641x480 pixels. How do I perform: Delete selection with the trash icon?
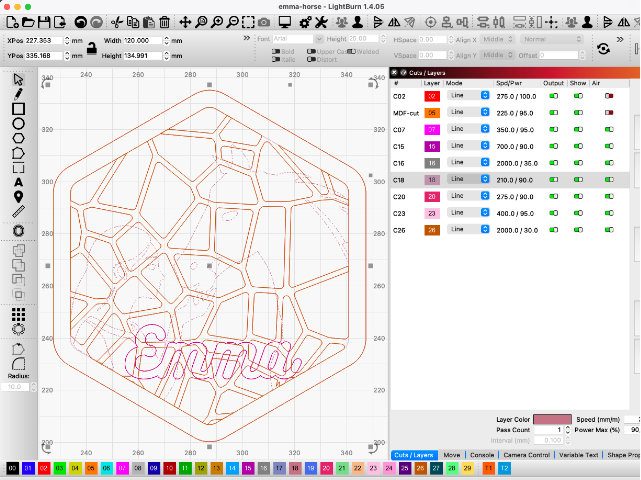click(164, 22)
